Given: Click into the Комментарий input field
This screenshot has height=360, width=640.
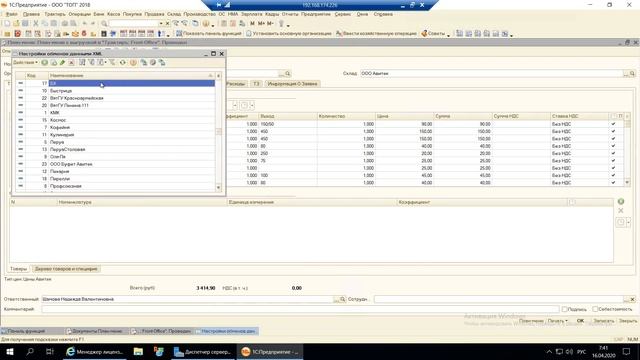Looking at the screenshot, I should (x=300, y=309).
